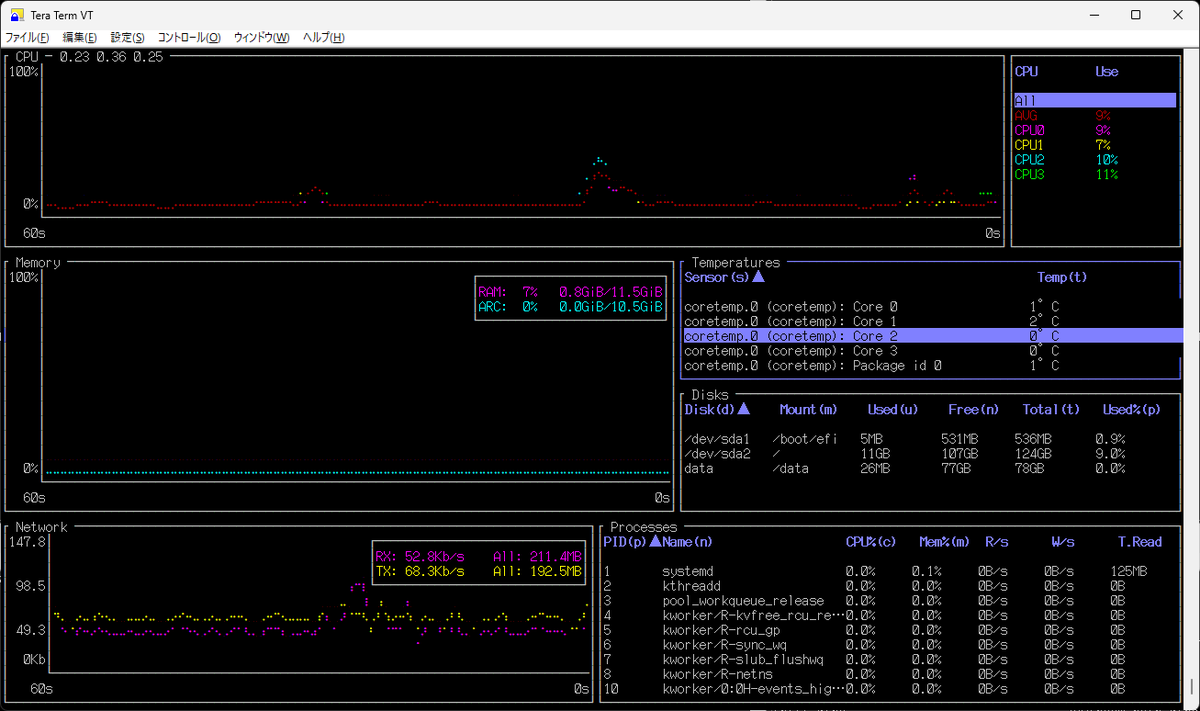
Task: Open the ファイル(F) menu
Action: [x=28, y=37]
